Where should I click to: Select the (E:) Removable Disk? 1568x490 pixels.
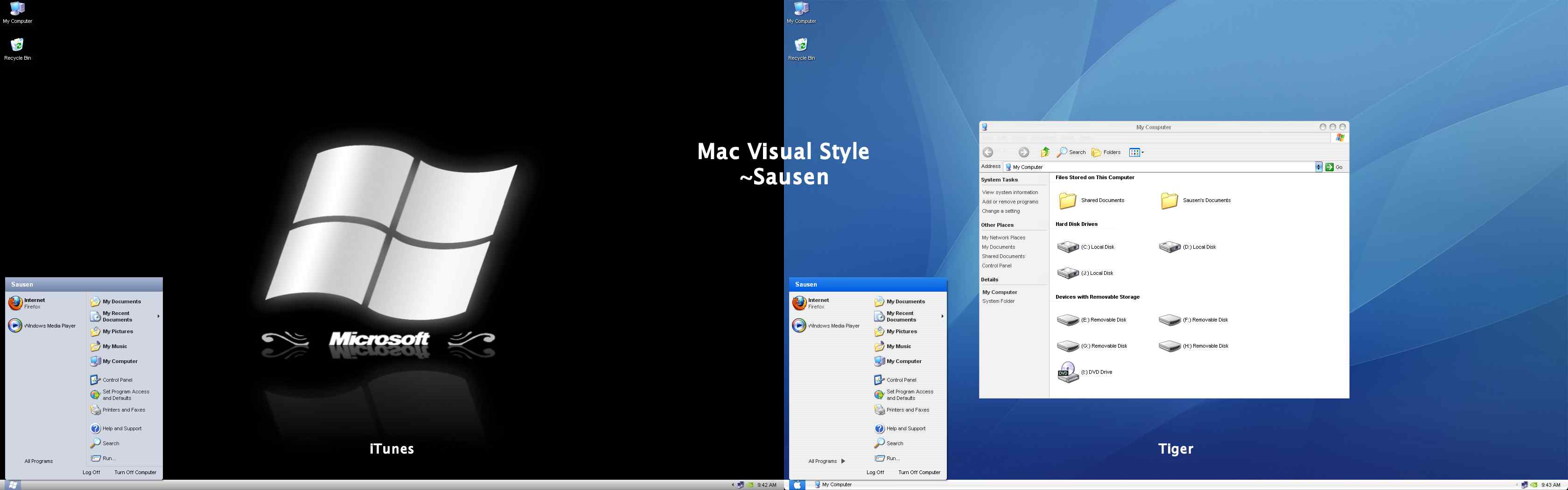pyautogui.click(x=1092, y=320)
